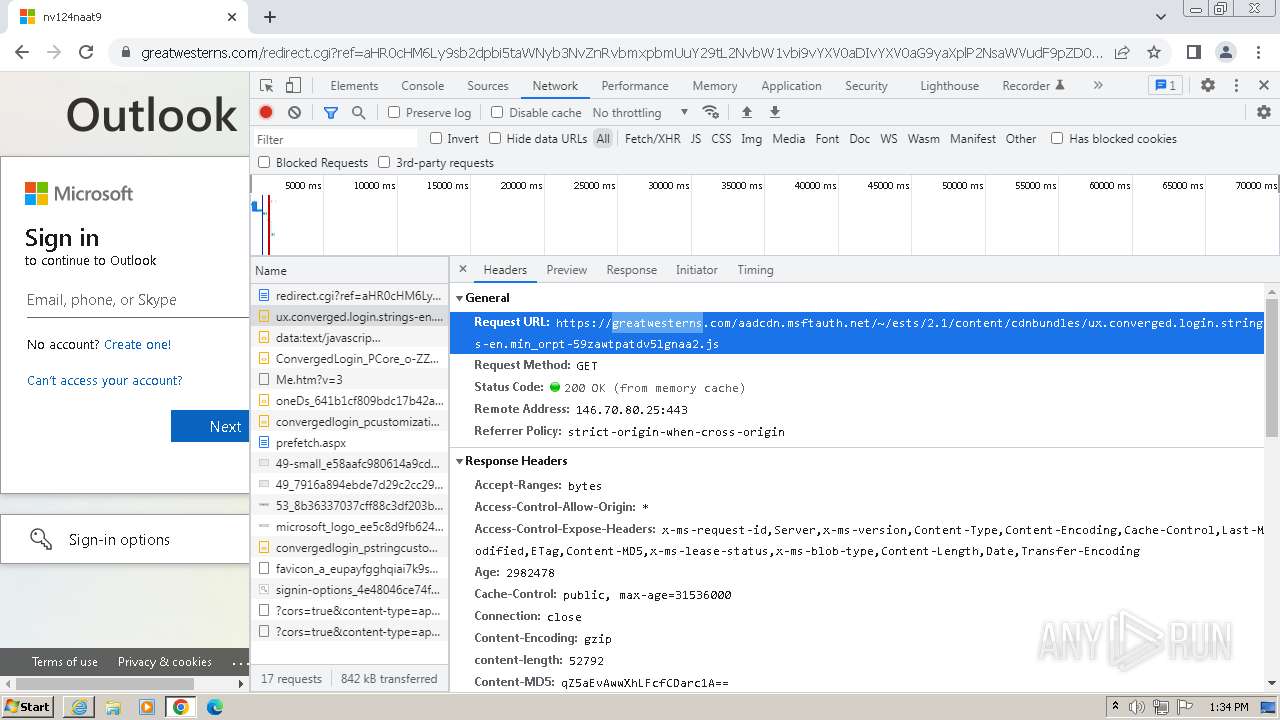Select prefetch.aspx request row
This screenshot has width=1280, height=720.
pyautogui.click(x=350, y=443)
